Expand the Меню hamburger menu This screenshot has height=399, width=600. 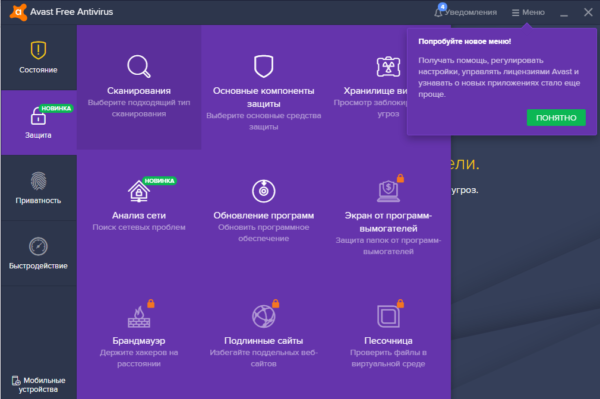pos(528,13)
